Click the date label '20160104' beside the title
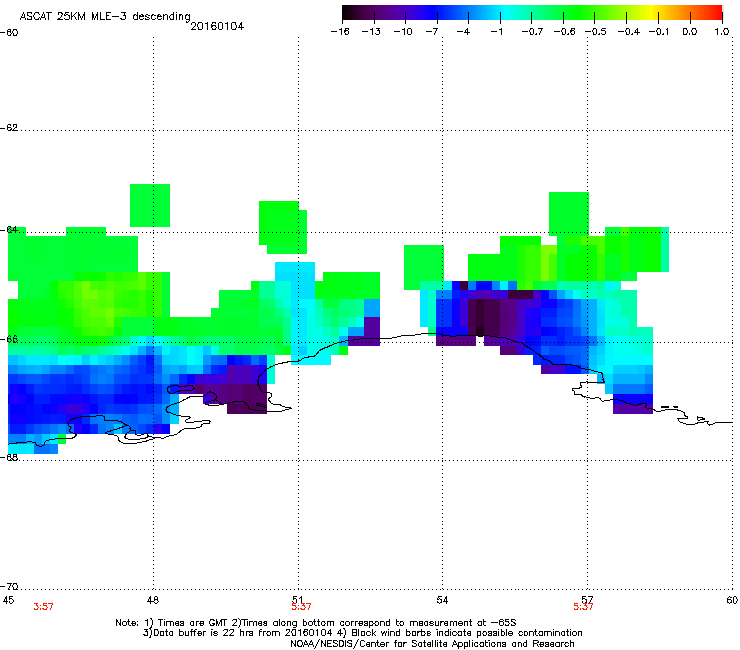The image size is (740, 650). 217,26
